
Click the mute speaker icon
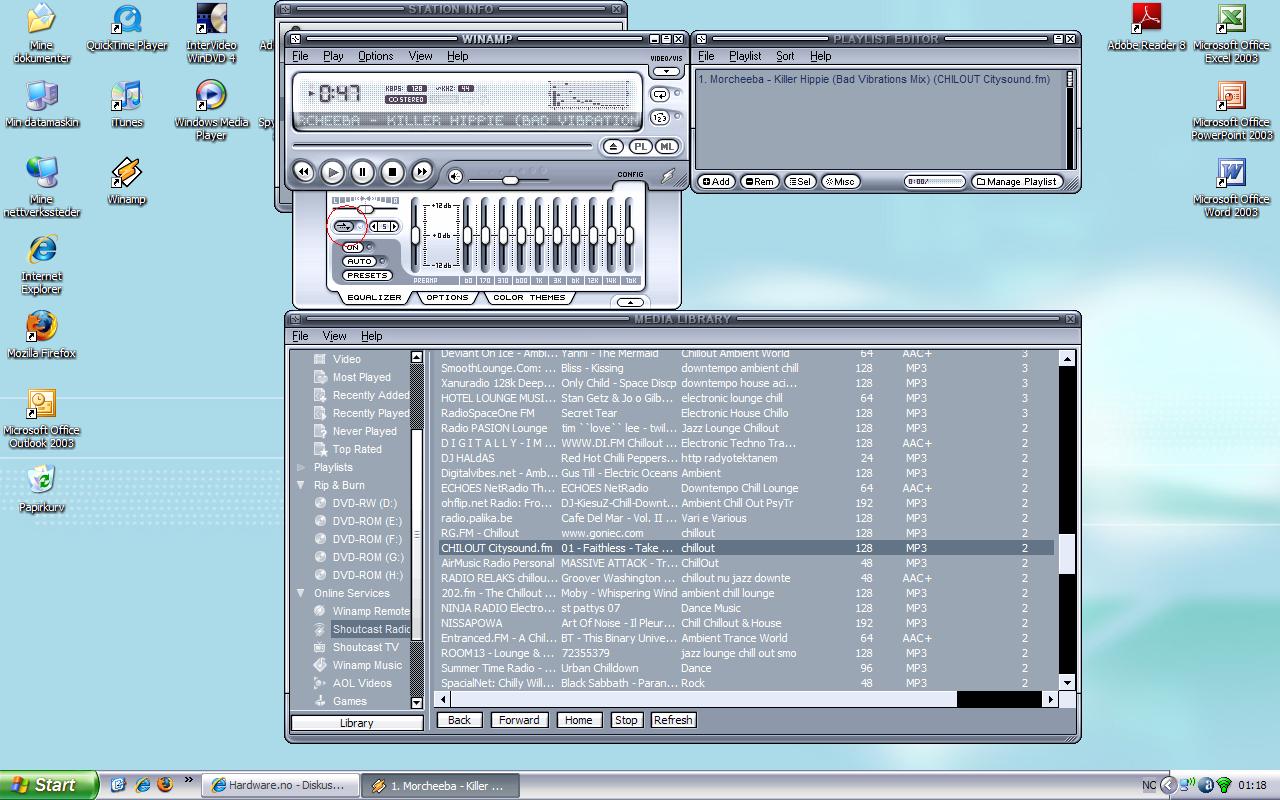456,177
